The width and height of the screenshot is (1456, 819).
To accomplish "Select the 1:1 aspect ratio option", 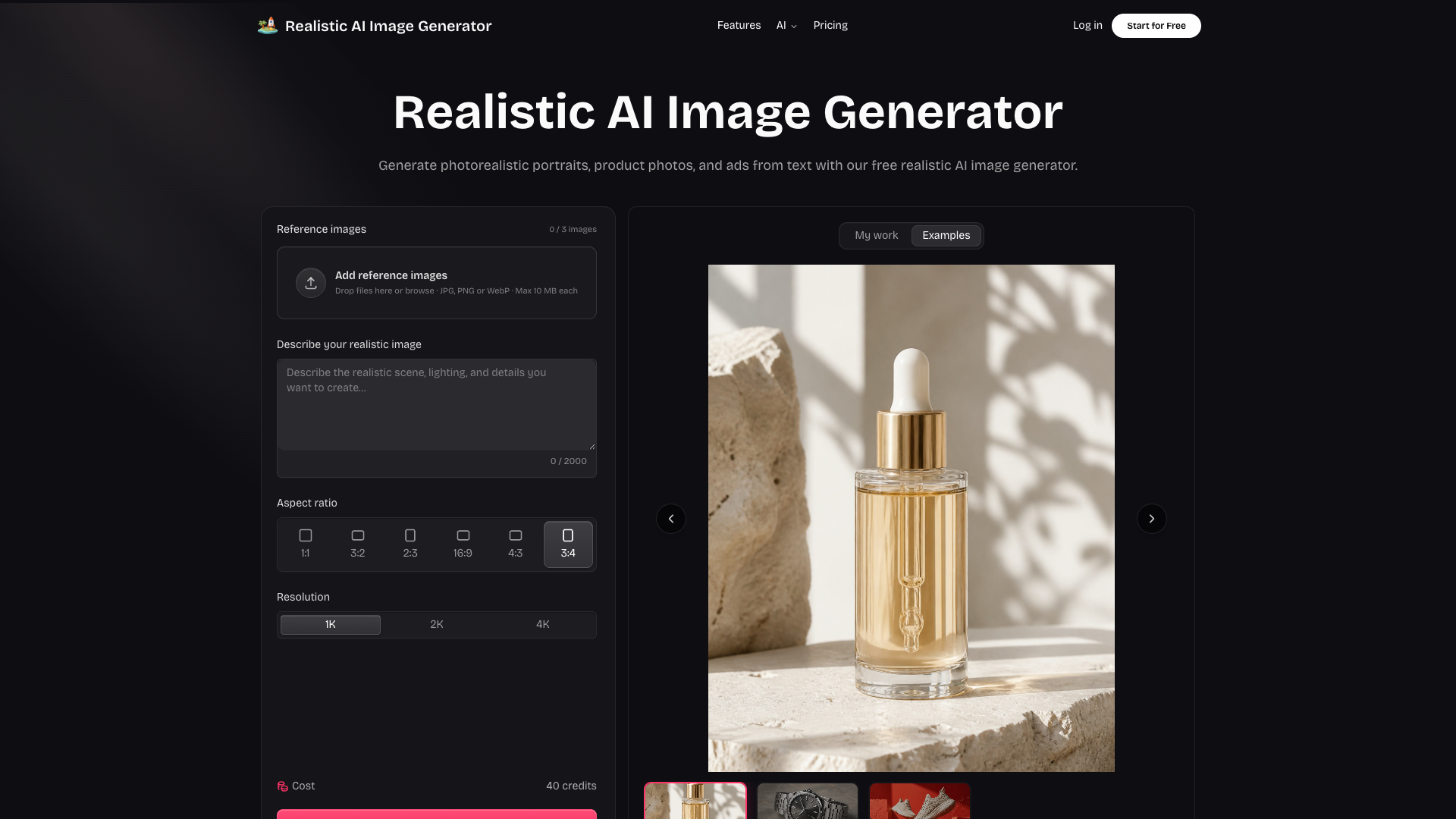I will pyautogui.click(x=306, y=544).
